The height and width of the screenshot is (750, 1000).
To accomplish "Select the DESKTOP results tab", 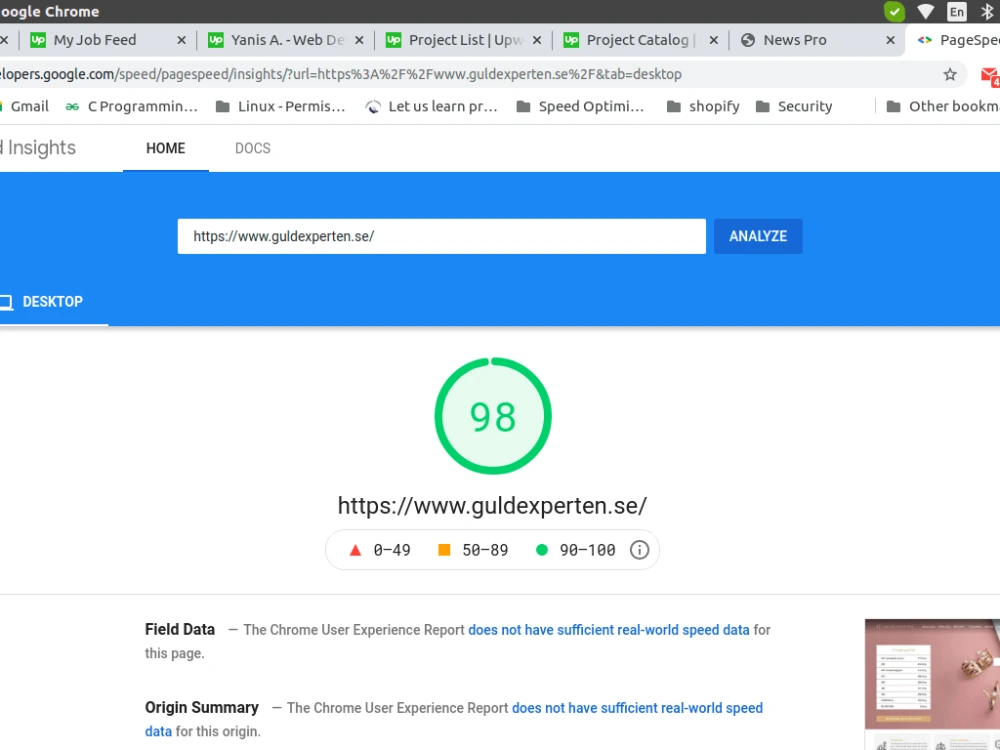I will tap(52, 302).
